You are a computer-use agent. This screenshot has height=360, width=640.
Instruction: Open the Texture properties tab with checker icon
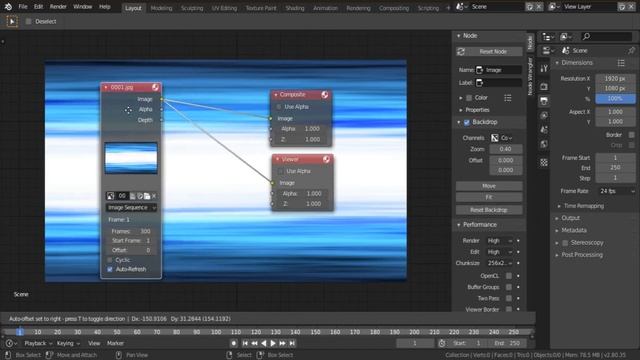pyautogui.click(x=544, y=162)
